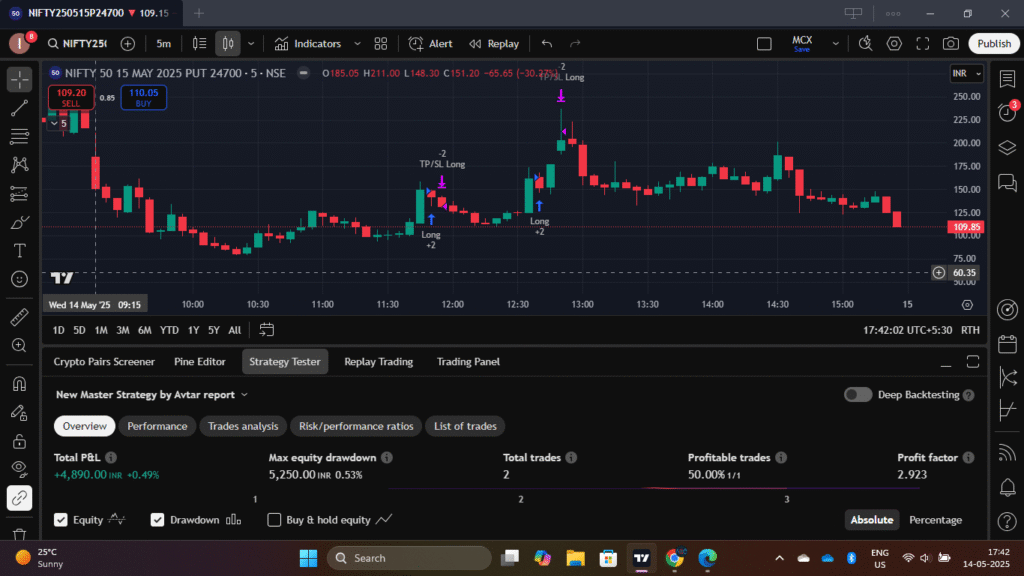1024x576 pixels.
Task: Enter fullscreen mode
Action: pos(923,44)
